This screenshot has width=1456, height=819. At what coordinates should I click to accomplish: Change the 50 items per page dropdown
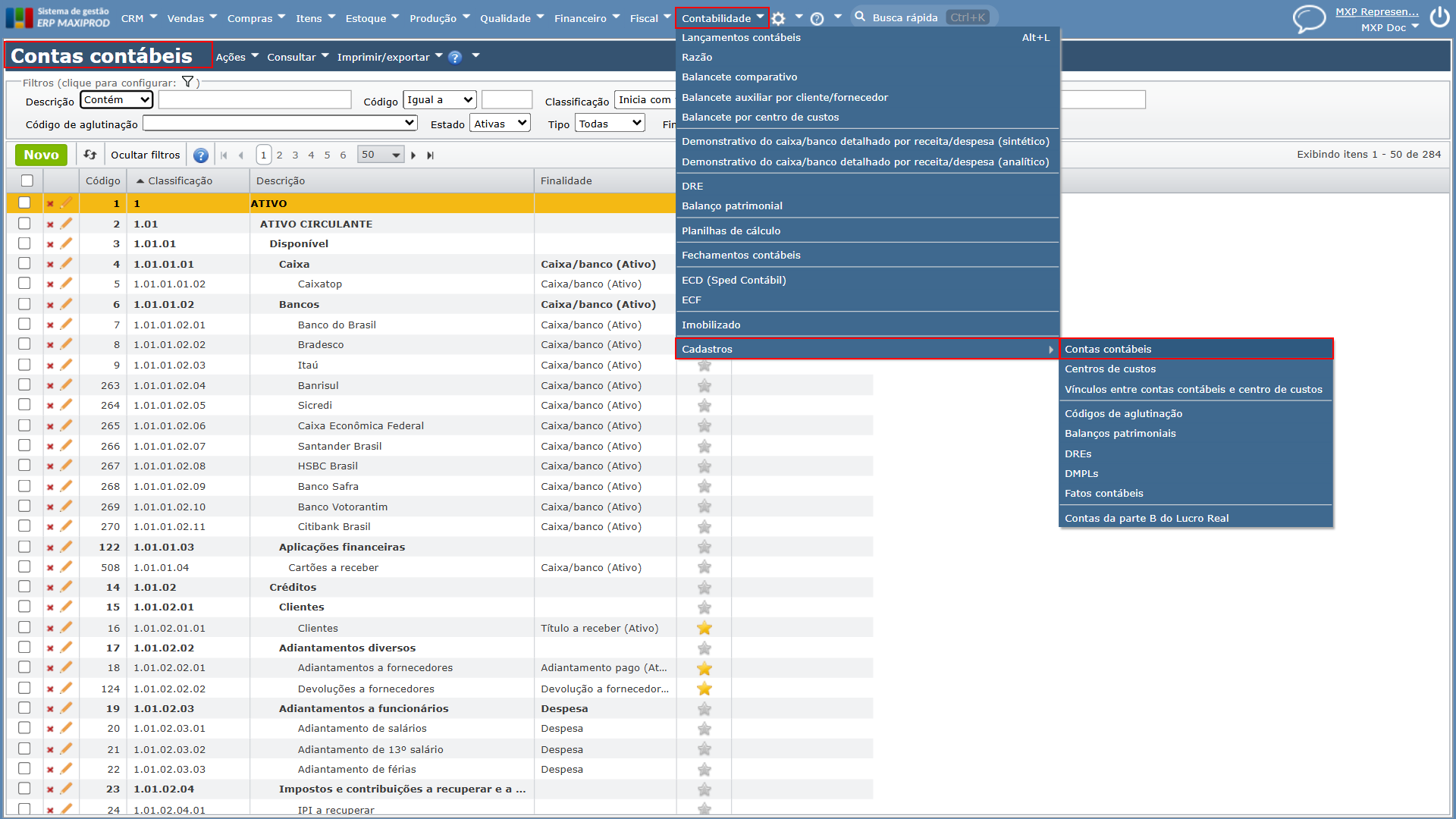381,155
